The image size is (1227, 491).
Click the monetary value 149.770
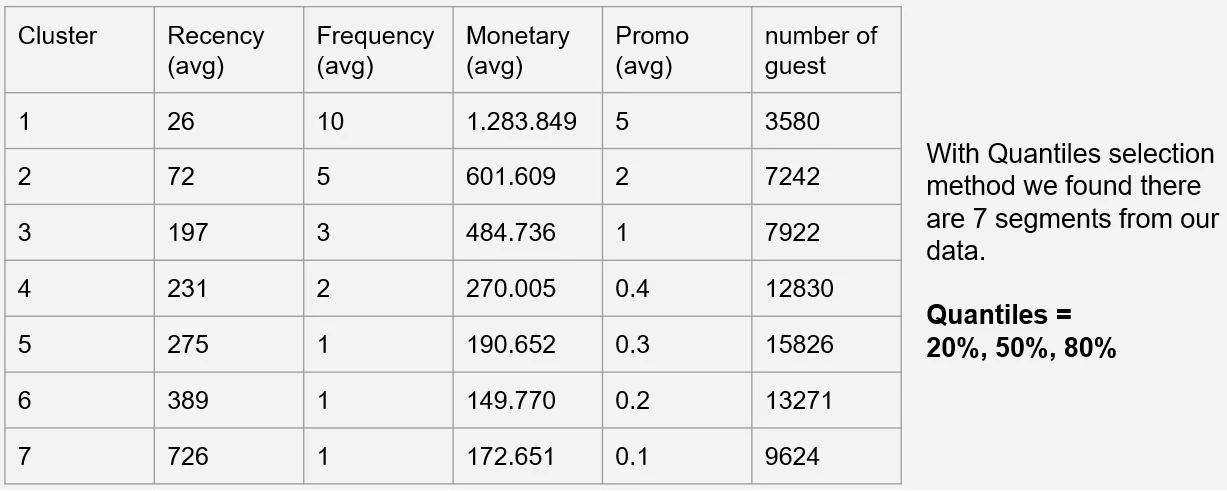(511, 401)
